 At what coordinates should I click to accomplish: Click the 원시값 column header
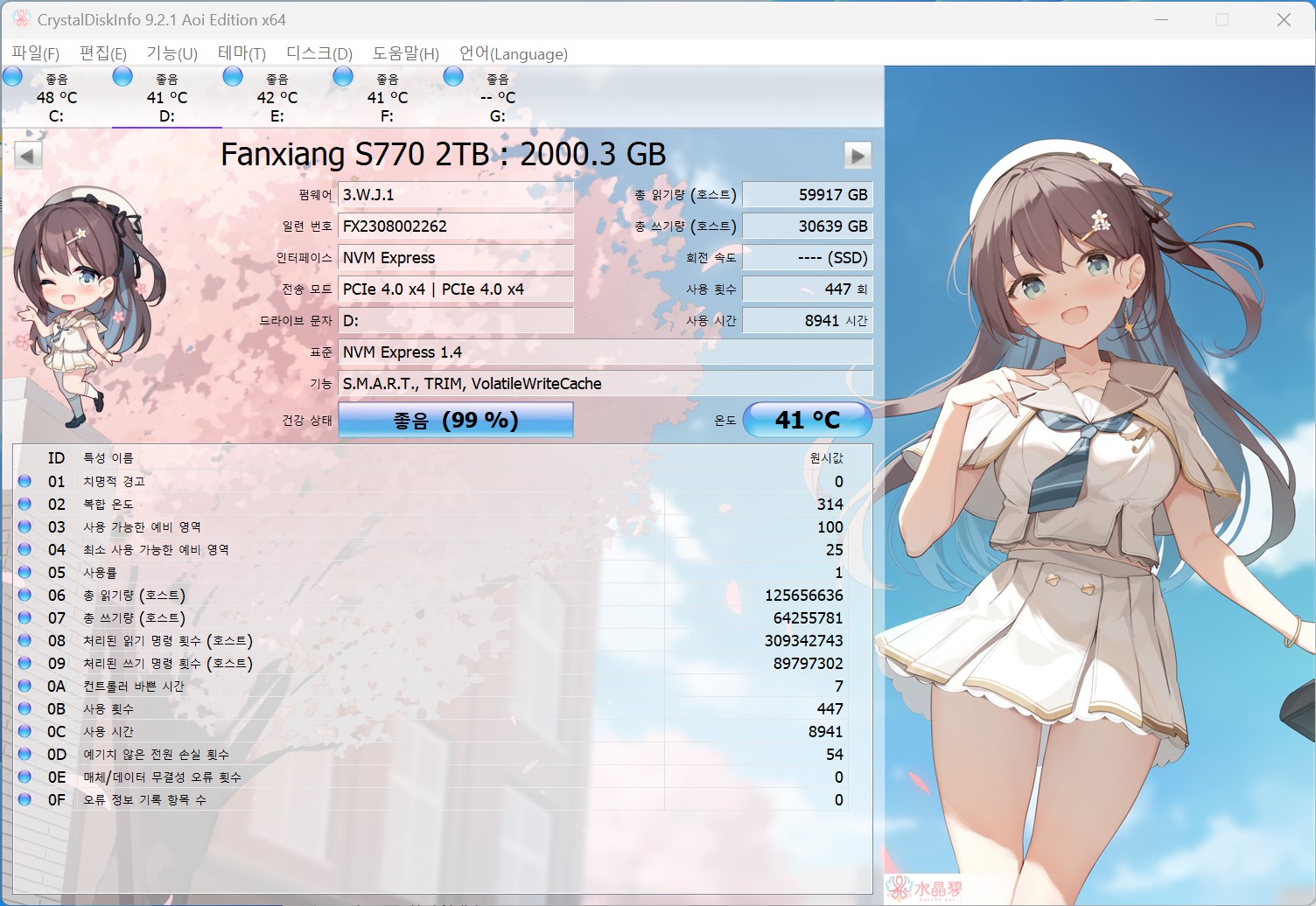827,458
